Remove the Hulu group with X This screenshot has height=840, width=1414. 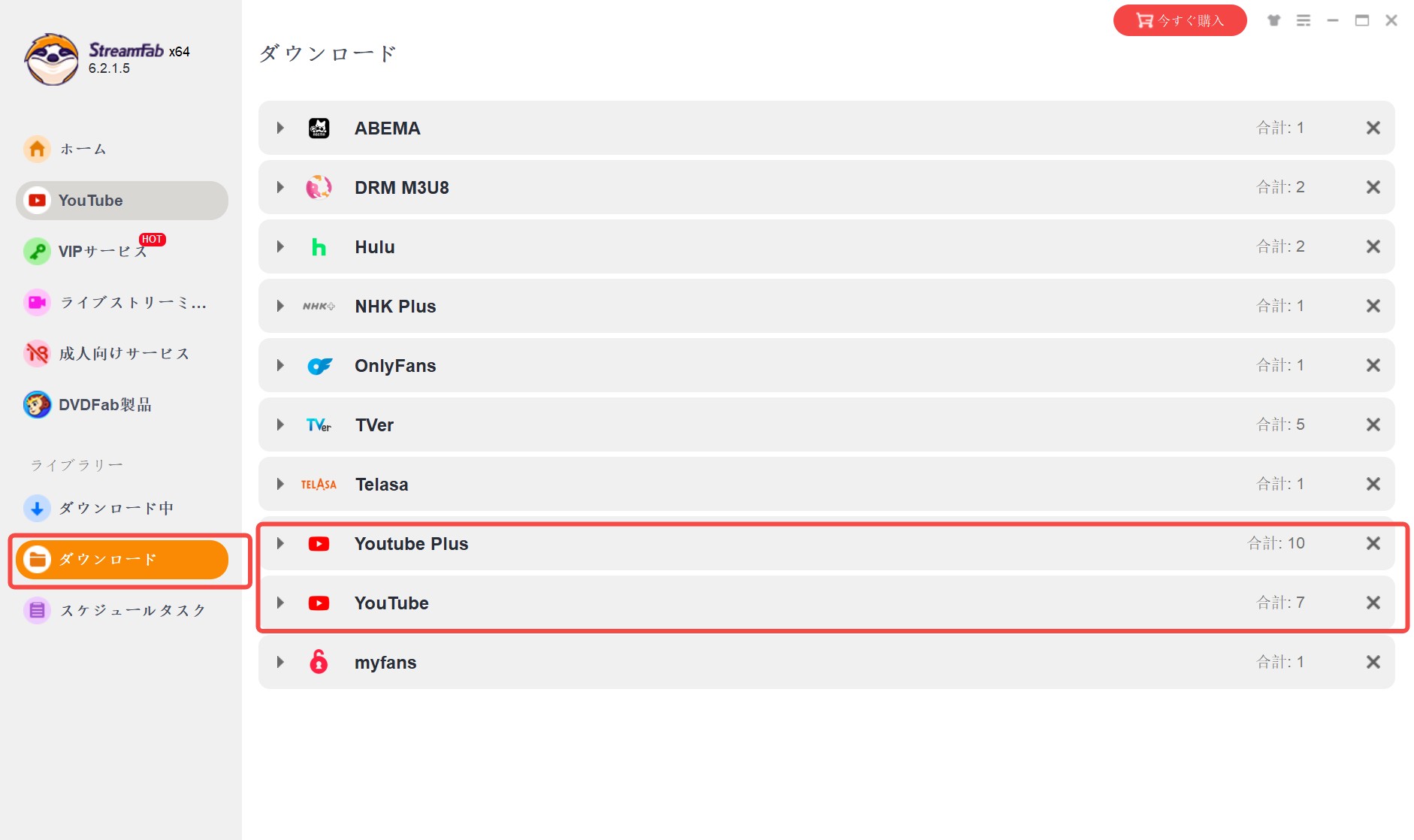pos(1373,246)
